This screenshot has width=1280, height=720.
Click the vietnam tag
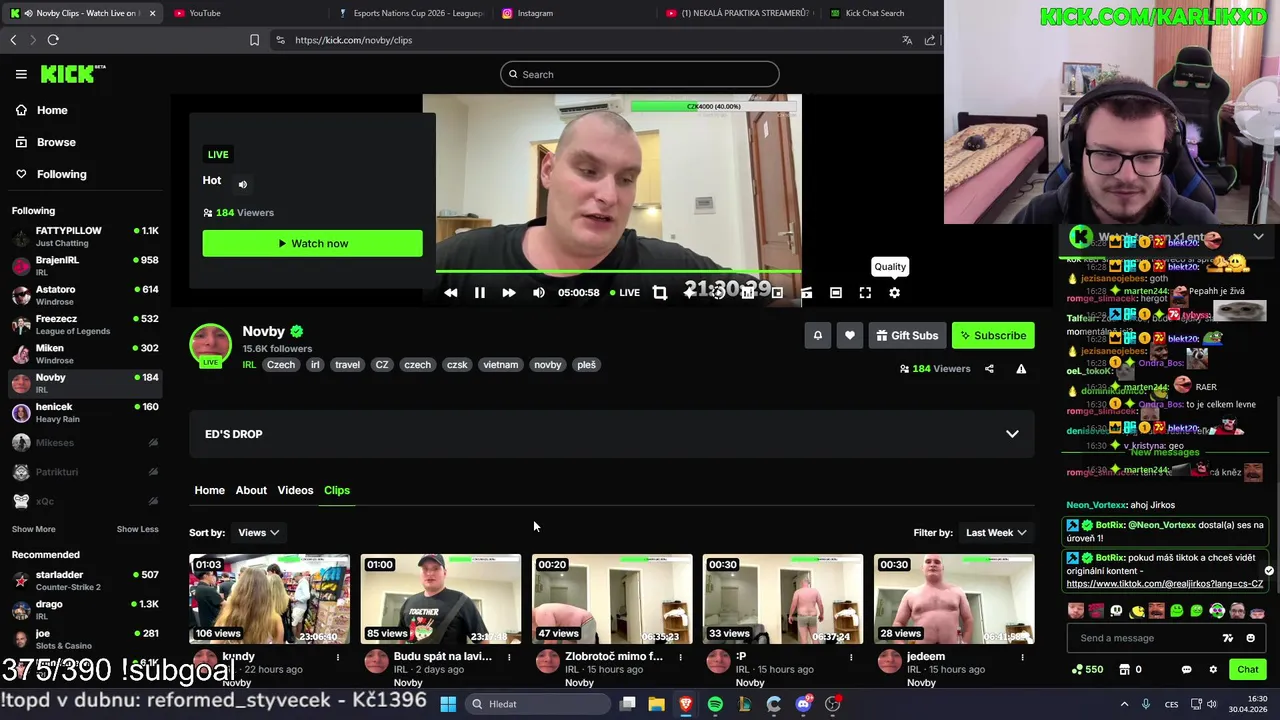[501, 365]
